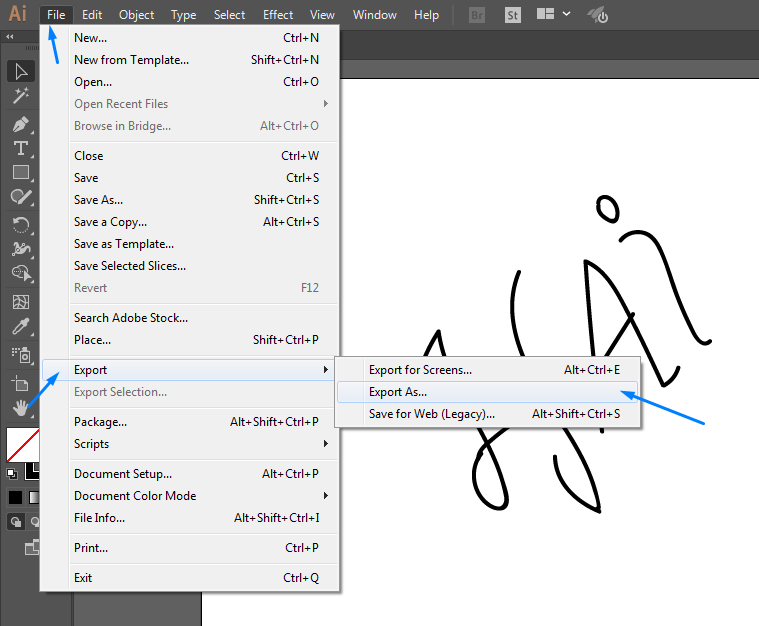Open the Help menu

coord(426,15)
